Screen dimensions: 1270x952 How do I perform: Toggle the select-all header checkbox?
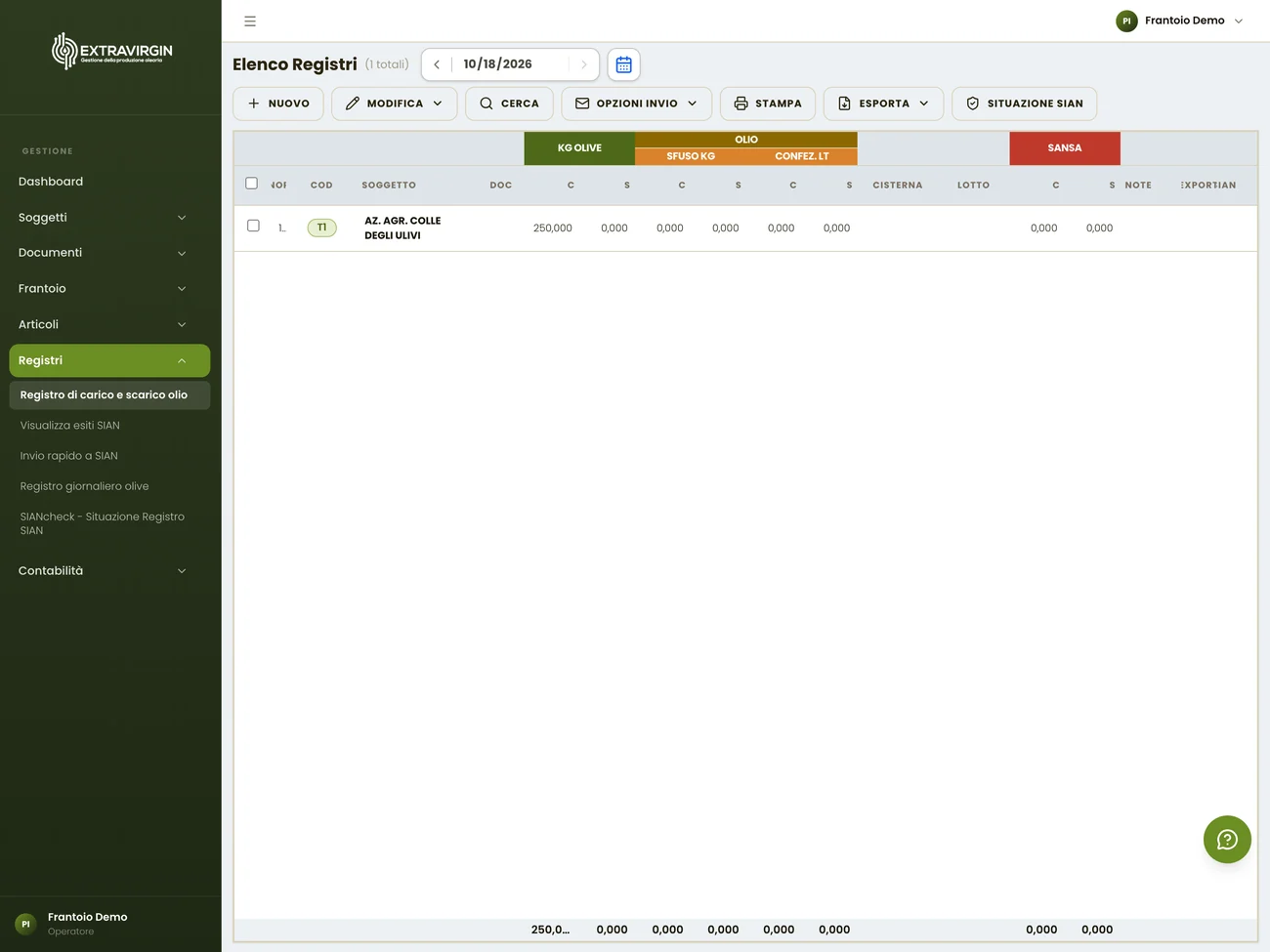(251, 184)
